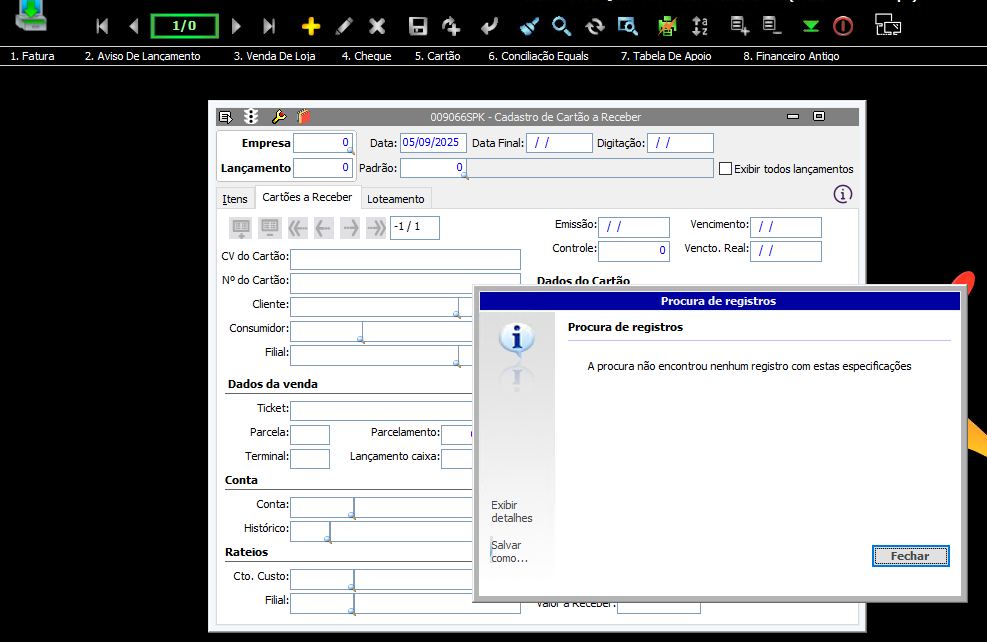
Task: Click the Lançamento number field
Action: [x=323, y=168]
